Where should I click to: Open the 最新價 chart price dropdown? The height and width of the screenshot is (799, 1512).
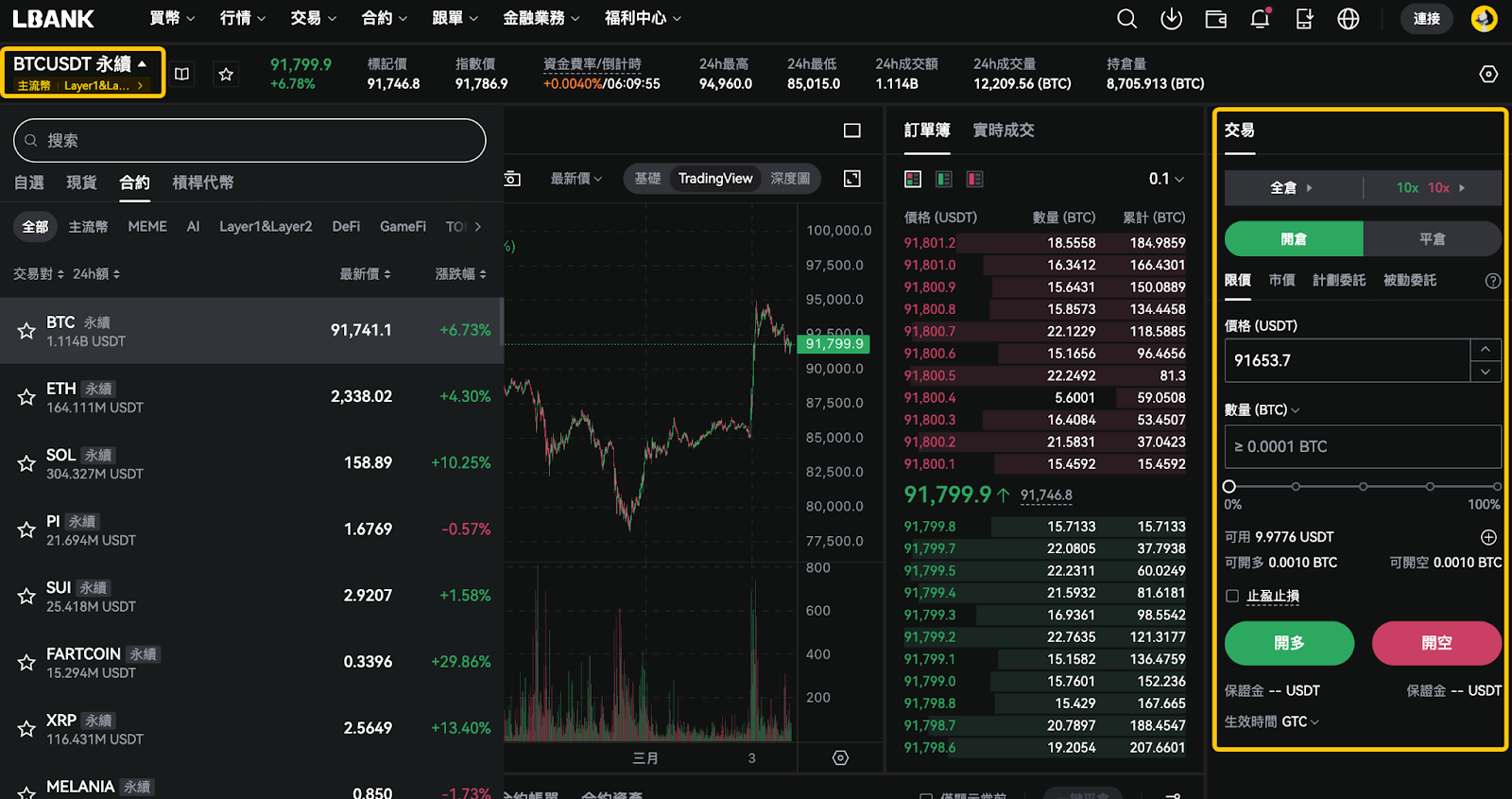(x=576, y=179)
